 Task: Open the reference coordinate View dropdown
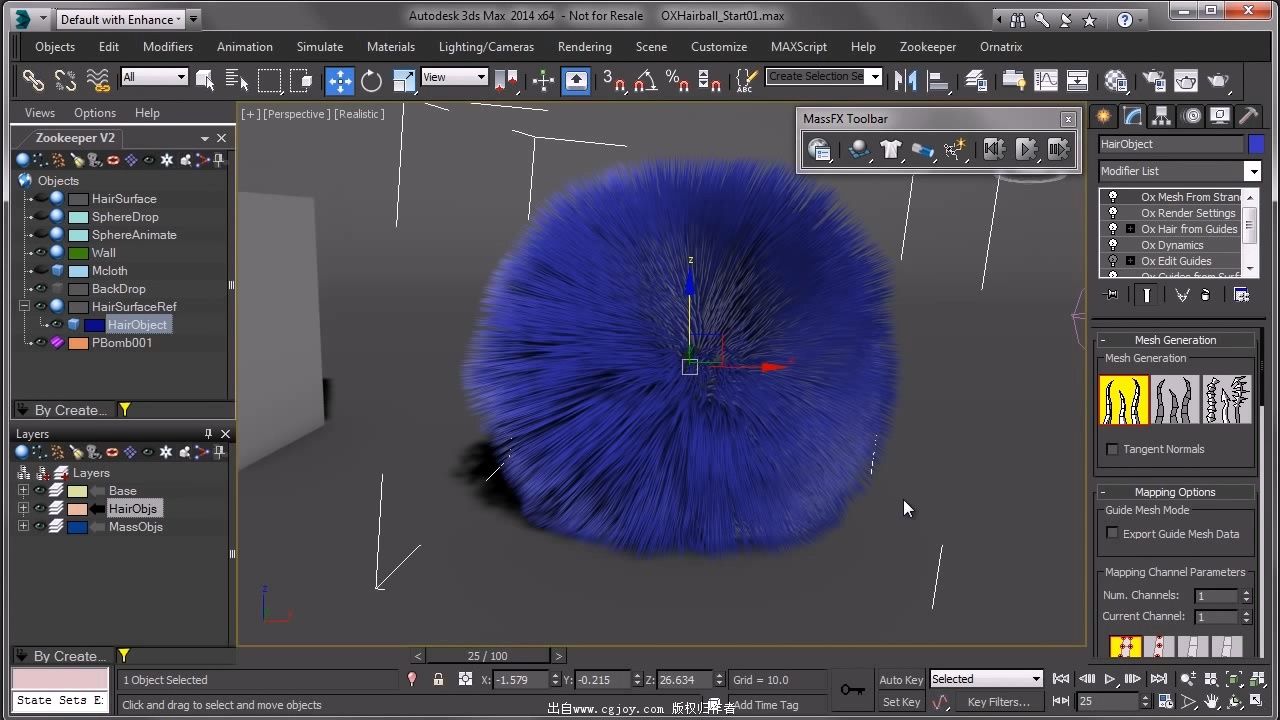(x=454, y=77)
